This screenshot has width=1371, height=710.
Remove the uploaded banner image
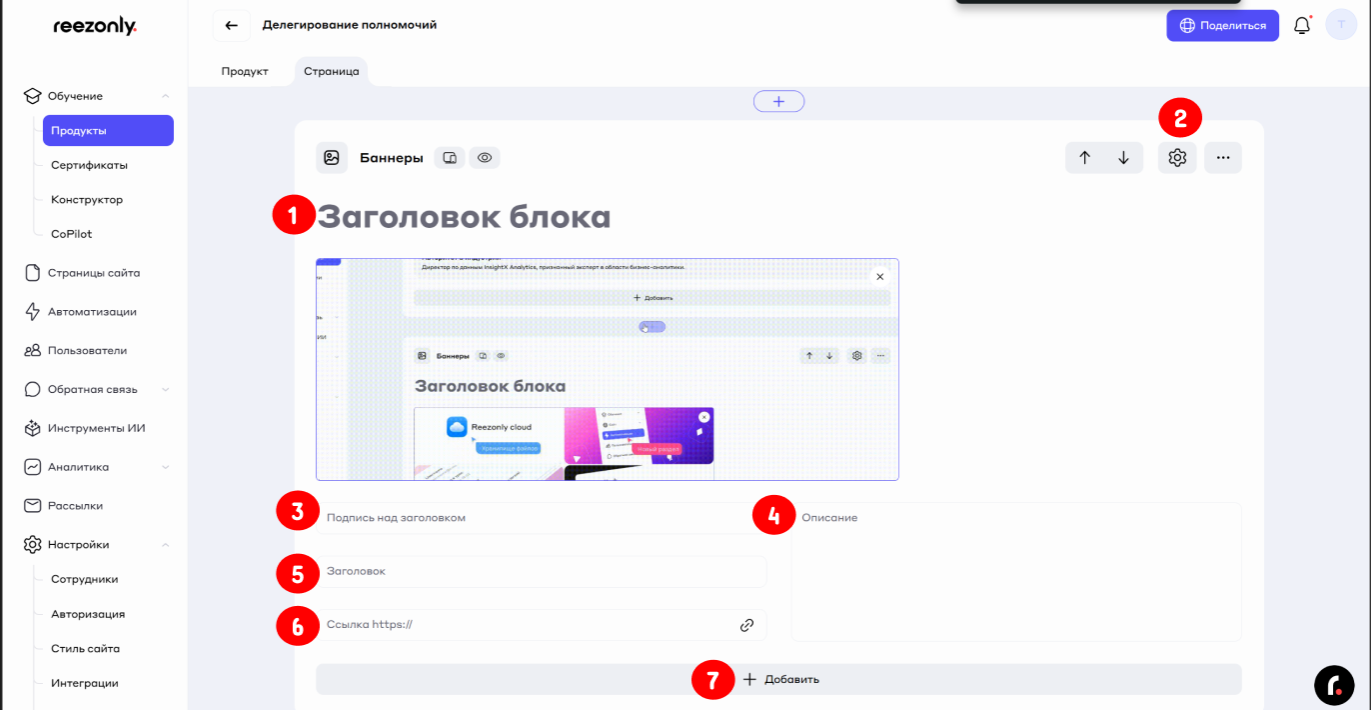point(879,277)
